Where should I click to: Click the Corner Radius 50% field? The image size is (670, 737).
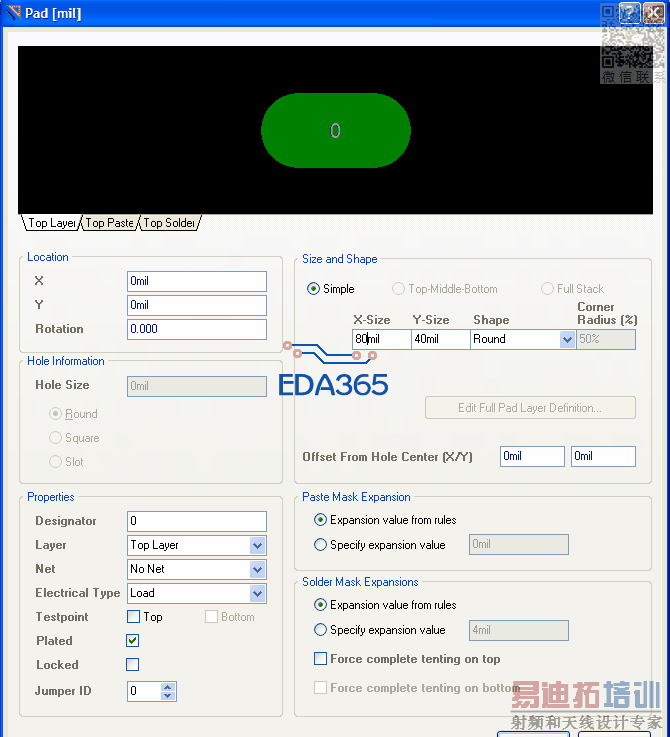point(606,339)
